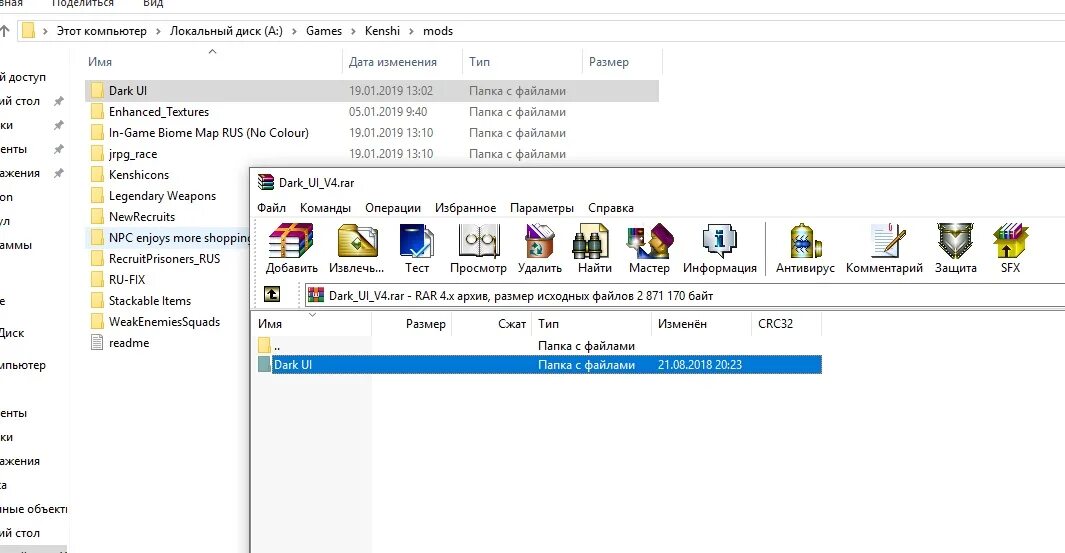Navigate to Этот компьютер in breadcrumb

101,31
